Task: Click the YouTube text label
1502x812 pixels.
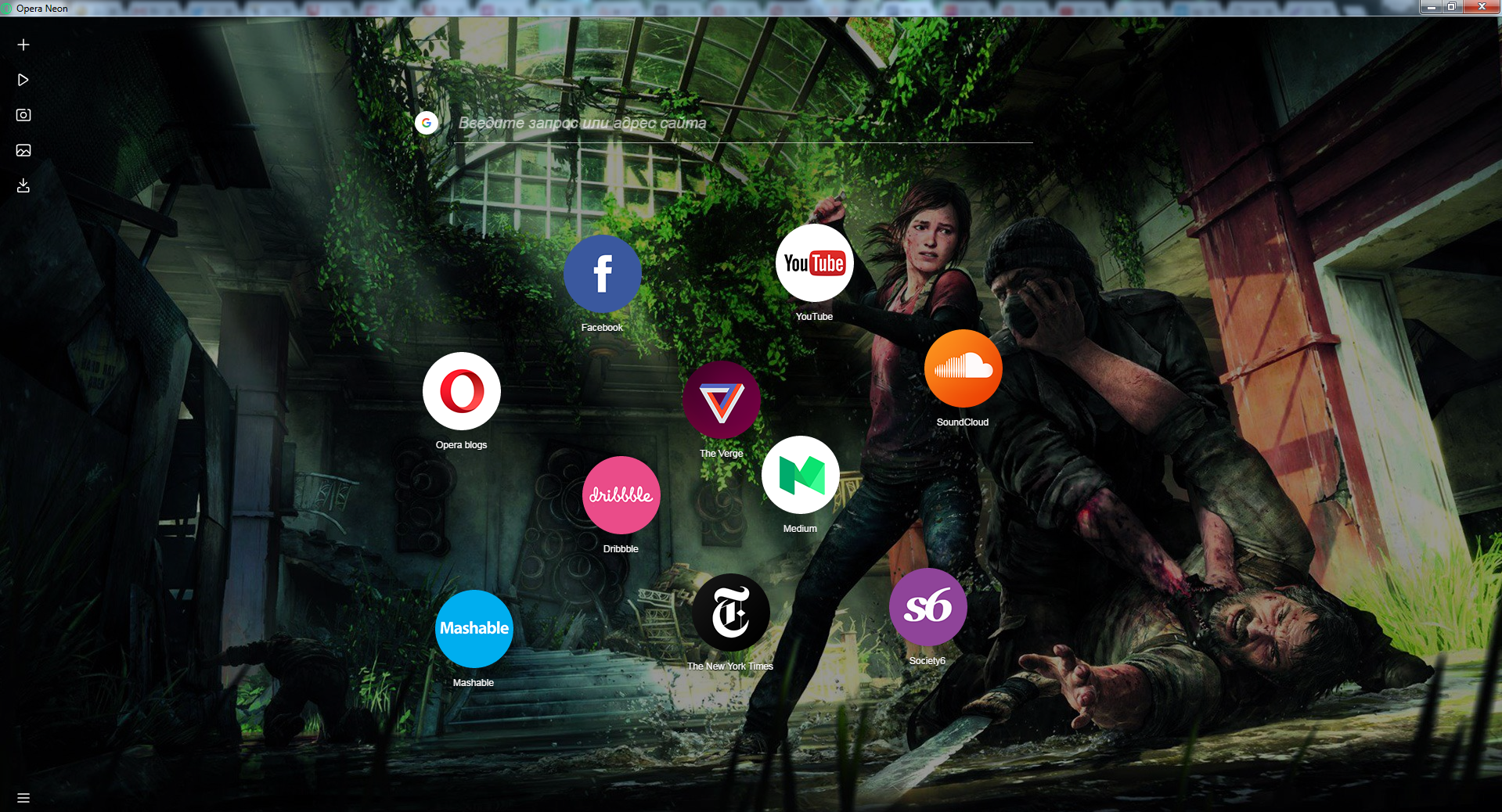Action: pos(814,317)
